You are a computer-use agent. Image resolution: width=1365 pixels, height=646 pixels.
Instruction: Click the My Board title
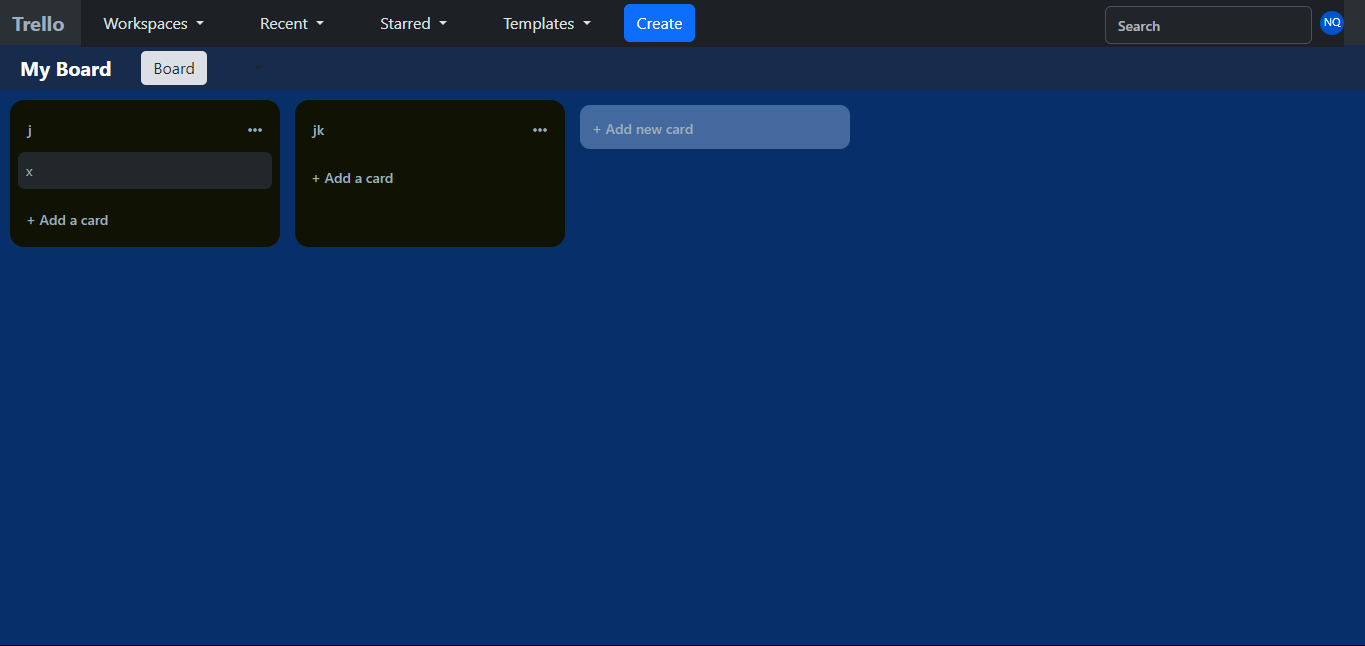(x=66, y=69)
